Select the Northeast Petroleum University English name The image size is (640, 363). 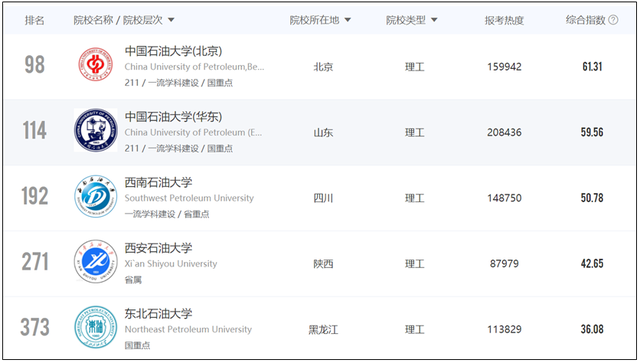point(188,329)
